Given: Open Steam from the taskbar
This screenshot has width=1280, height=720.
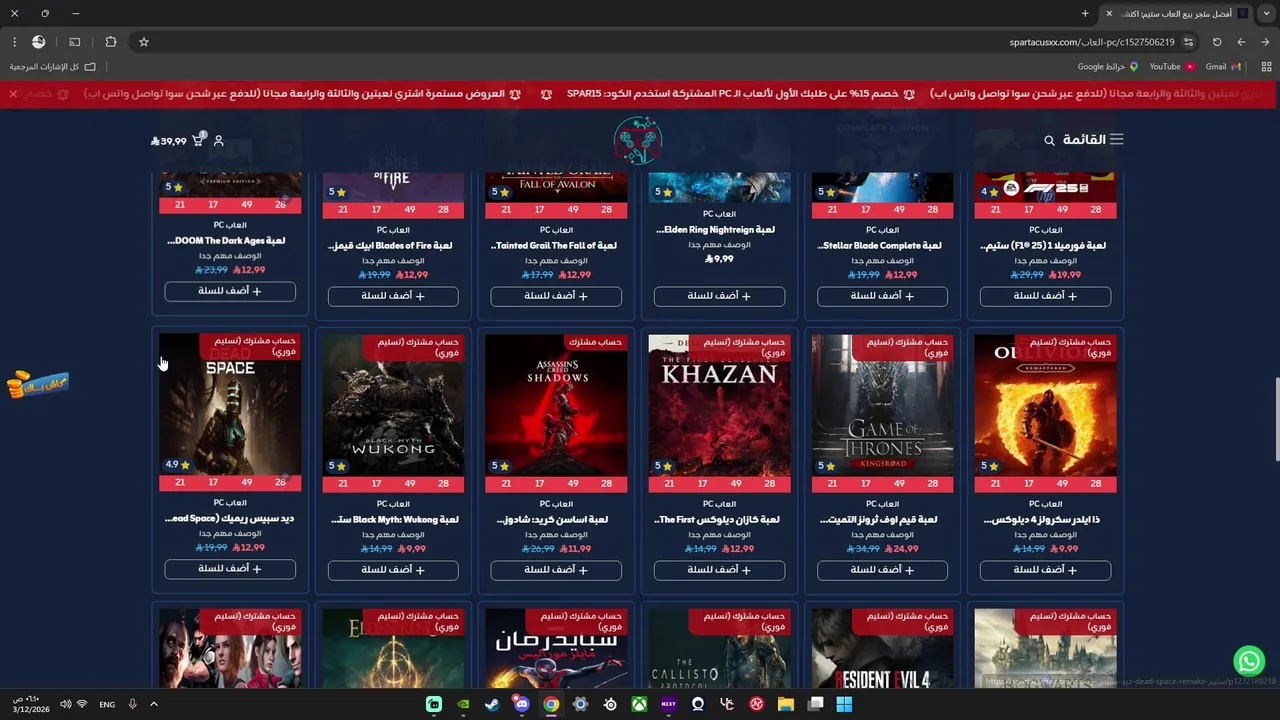Looking at the screenshot, I should (492, 704).
